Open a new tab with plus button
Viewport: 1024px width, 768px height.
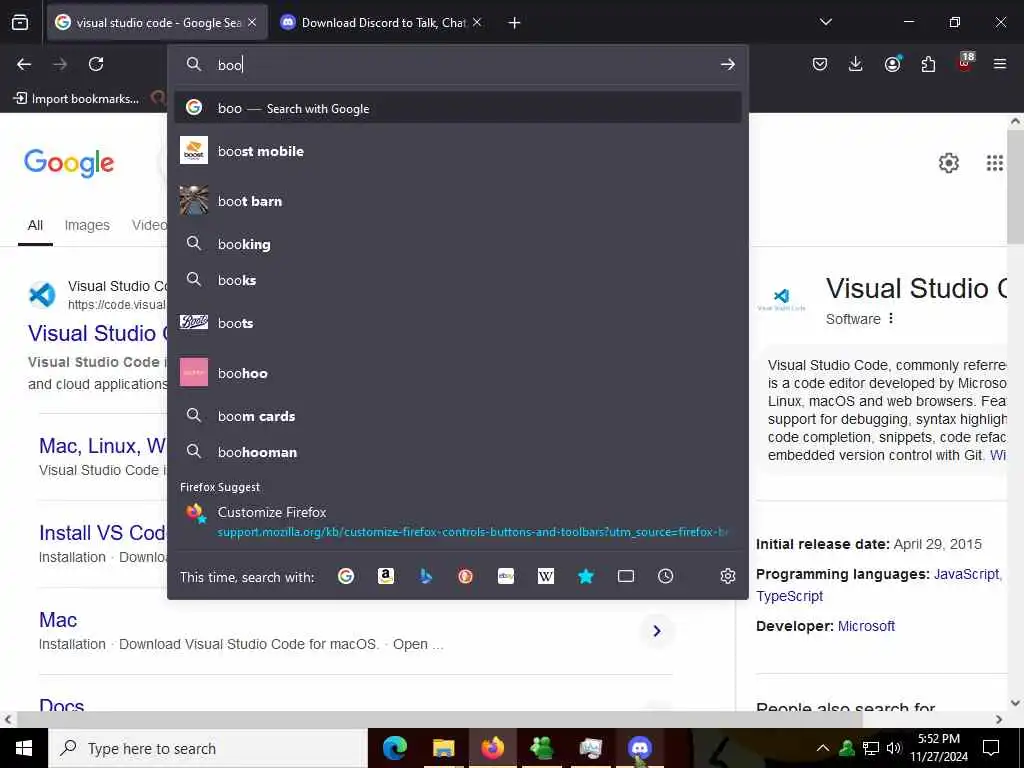[x=515, y=23]
